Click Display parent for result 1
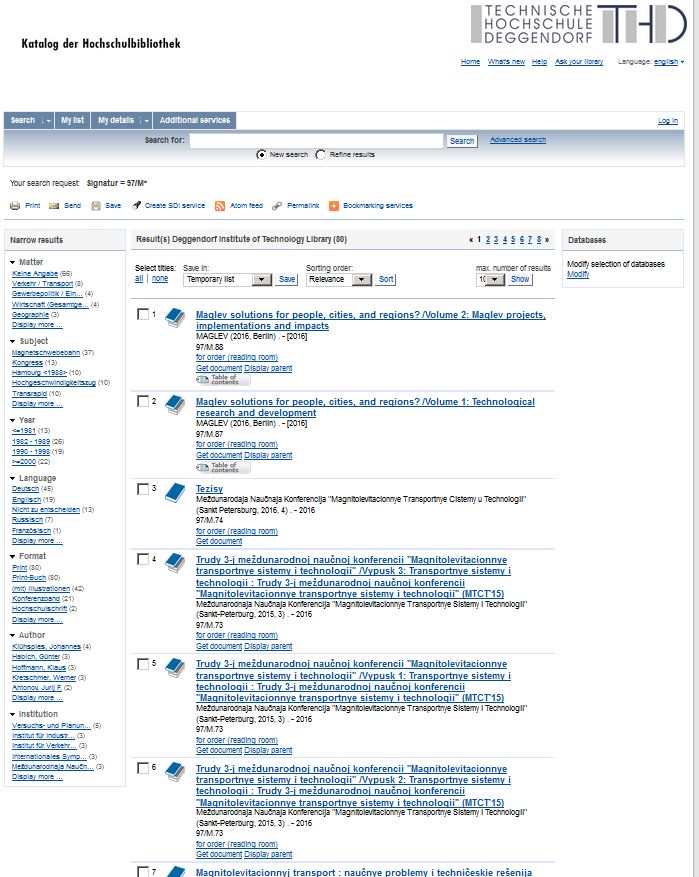699x877 pixels. tap(268, 369)
